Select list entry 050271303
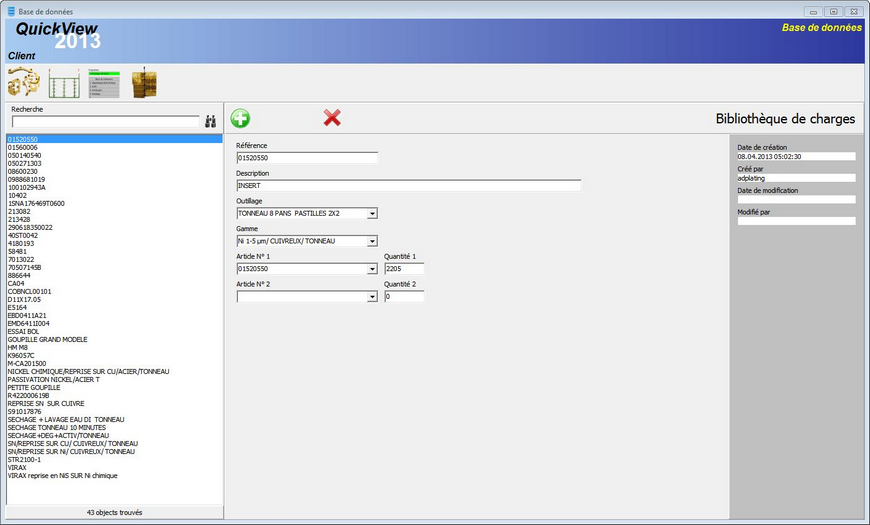The height and width of the screenshot is (525, 870). 114,164
